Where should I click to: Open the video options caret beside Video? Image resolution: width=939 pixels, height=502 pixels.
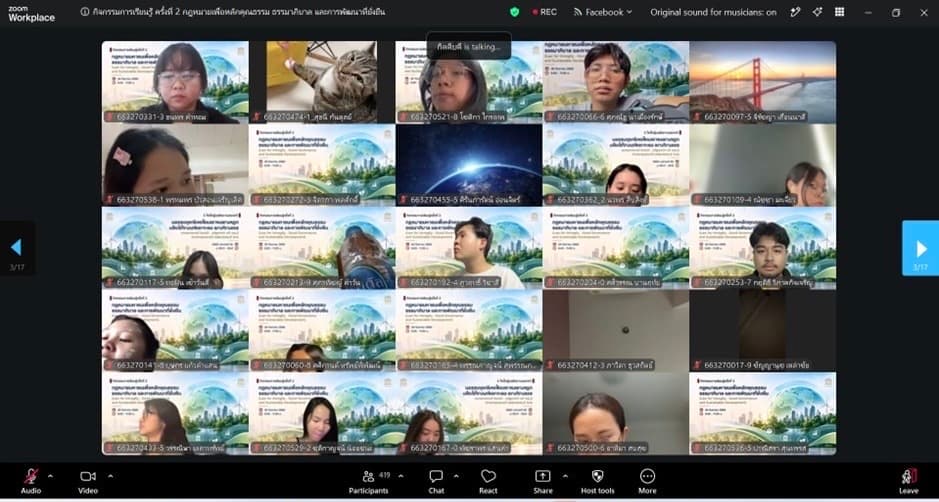coord(110,476)
